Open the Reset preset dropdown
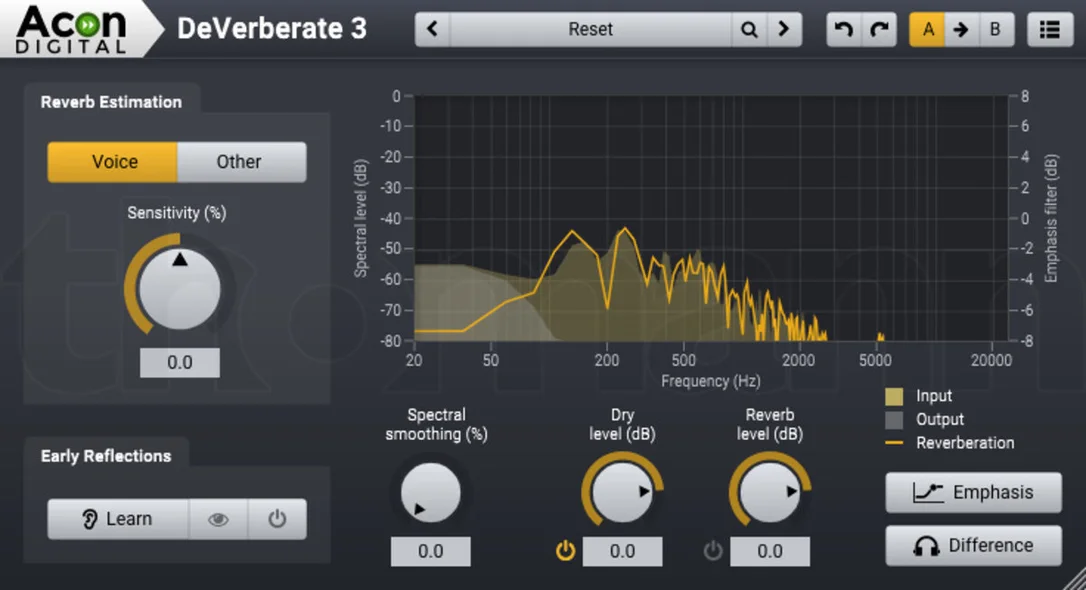The image size is (1086, 590). [x=591, y=29]
